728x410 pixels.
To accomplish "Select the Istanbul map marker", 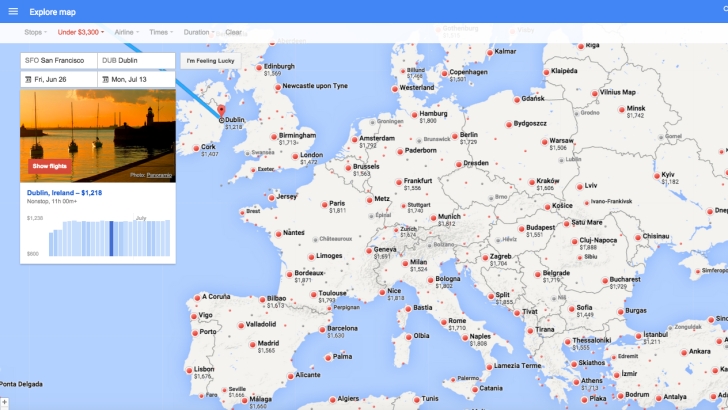I will pos(638,336).
